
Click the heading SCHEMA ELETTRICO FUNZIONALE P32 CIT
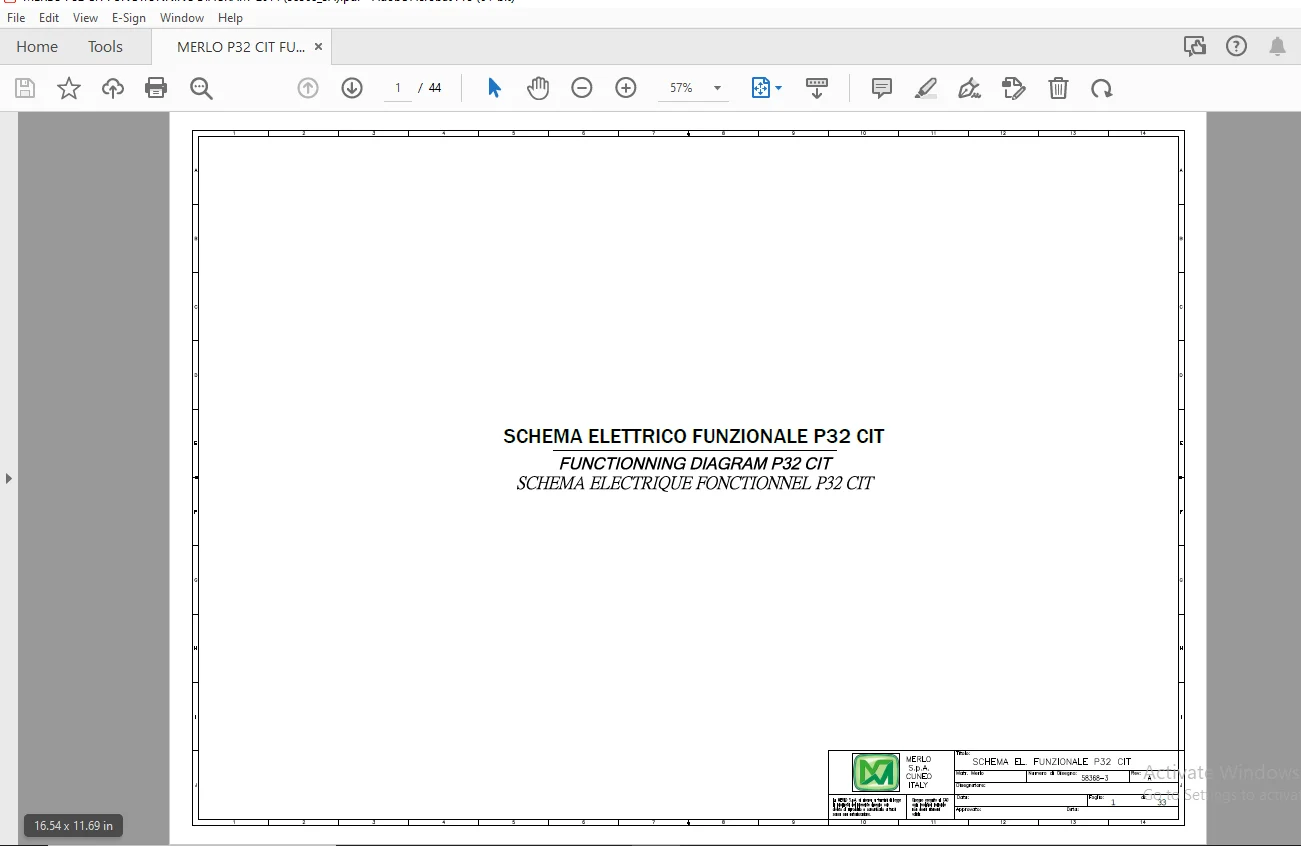pyautogui.click(x=694, y=436)
